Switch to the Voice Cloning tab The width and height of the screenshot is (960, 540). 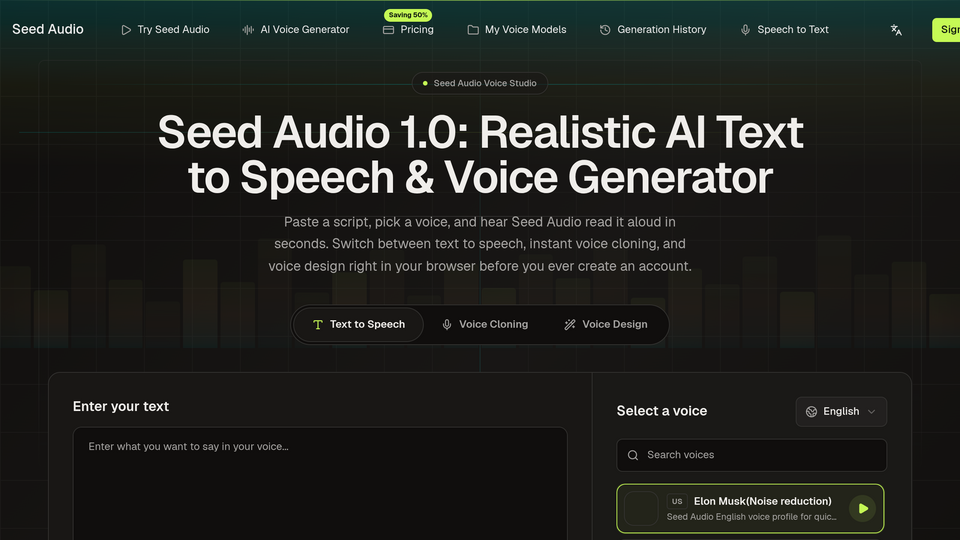[485, 324]
